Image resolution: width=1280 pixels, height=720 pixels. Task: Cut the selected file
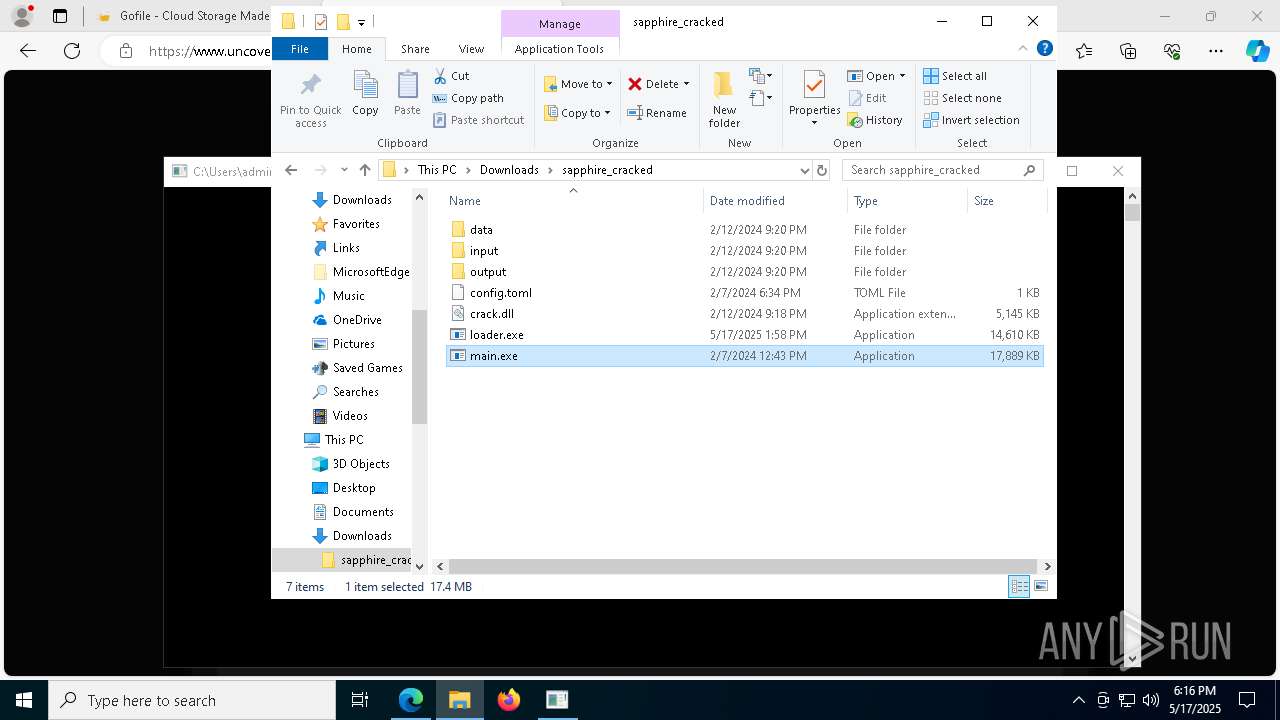pos(451,76)
